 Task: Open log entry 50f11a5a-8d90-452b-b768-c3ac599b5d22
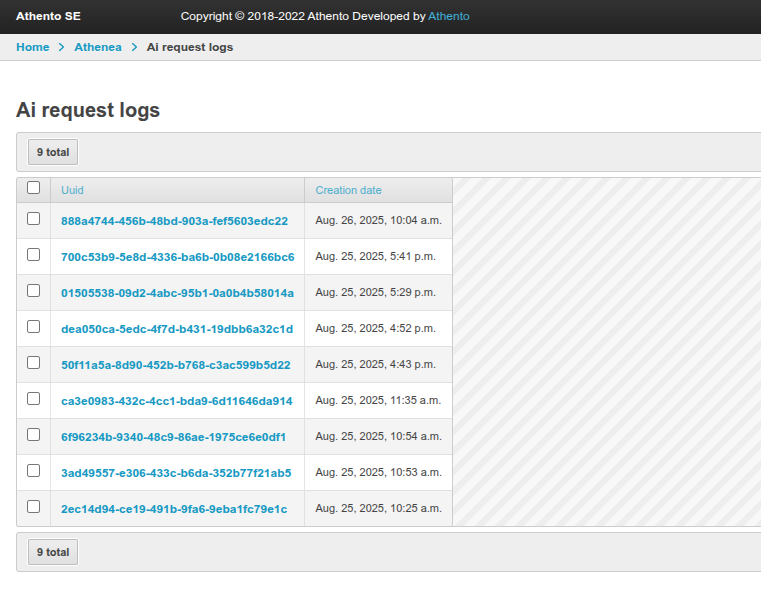(175, 365)
